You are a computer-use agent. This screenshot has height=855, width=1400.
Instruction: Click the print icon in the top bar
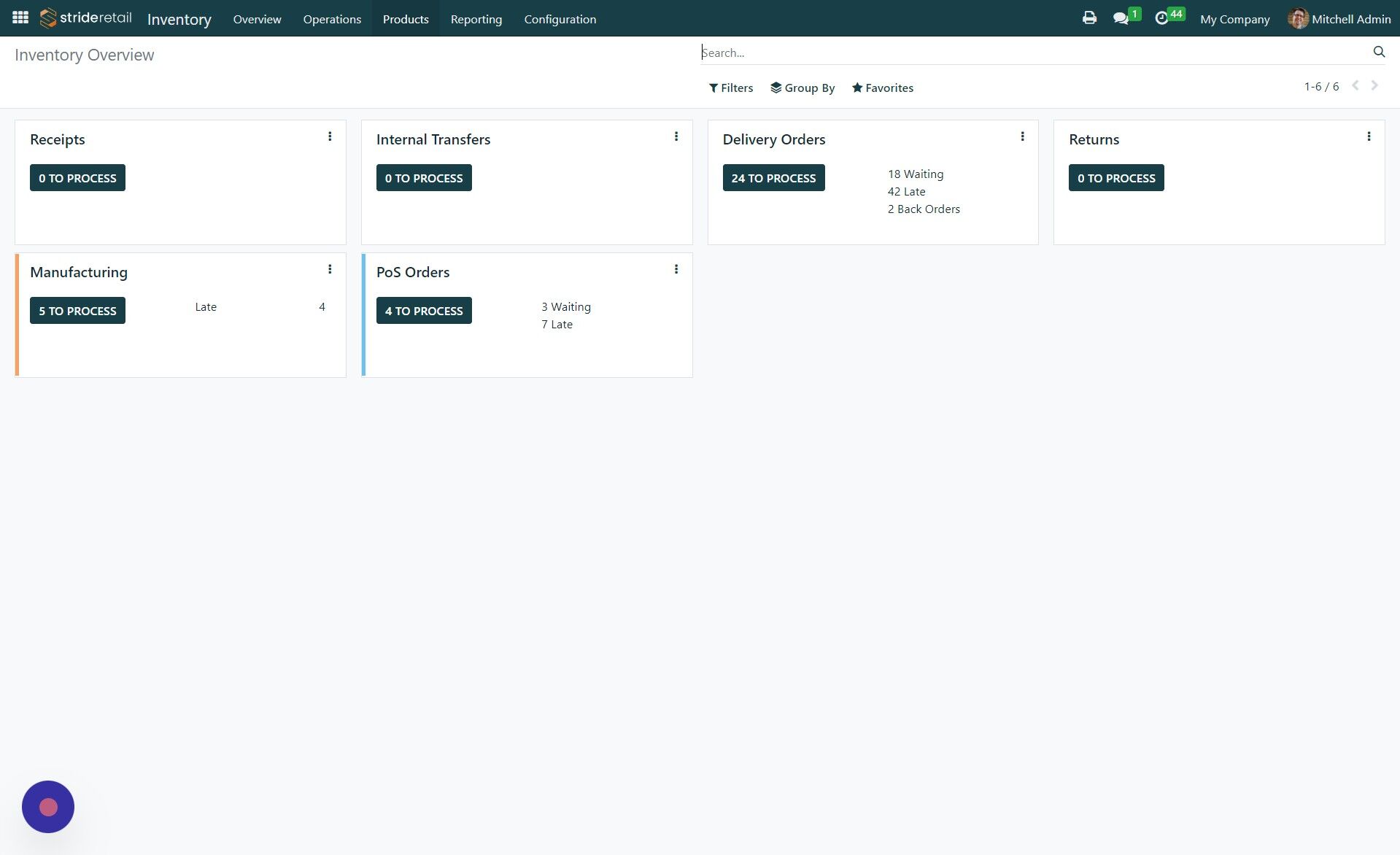1089,18
